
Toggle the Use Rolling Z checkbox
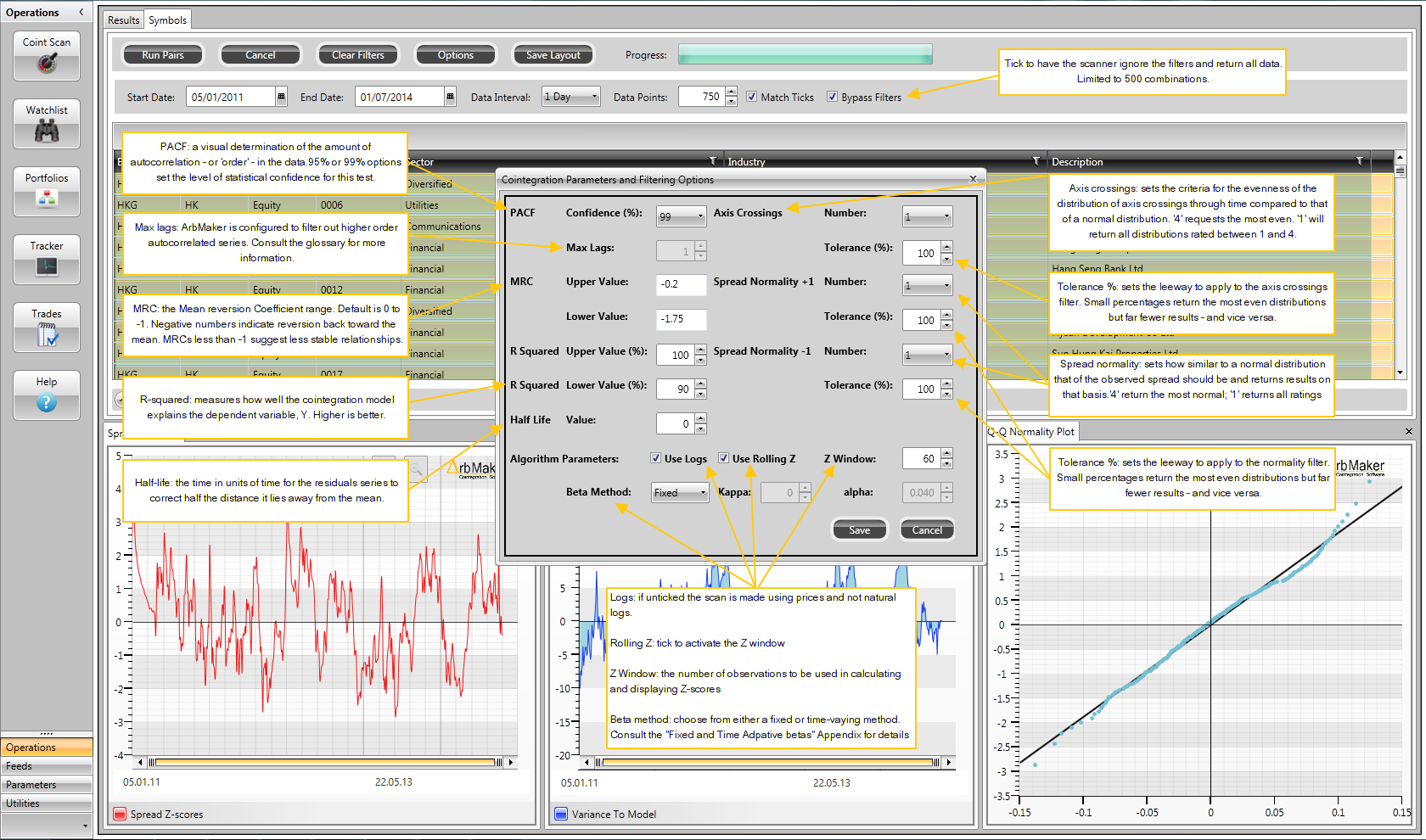point(723,458)
